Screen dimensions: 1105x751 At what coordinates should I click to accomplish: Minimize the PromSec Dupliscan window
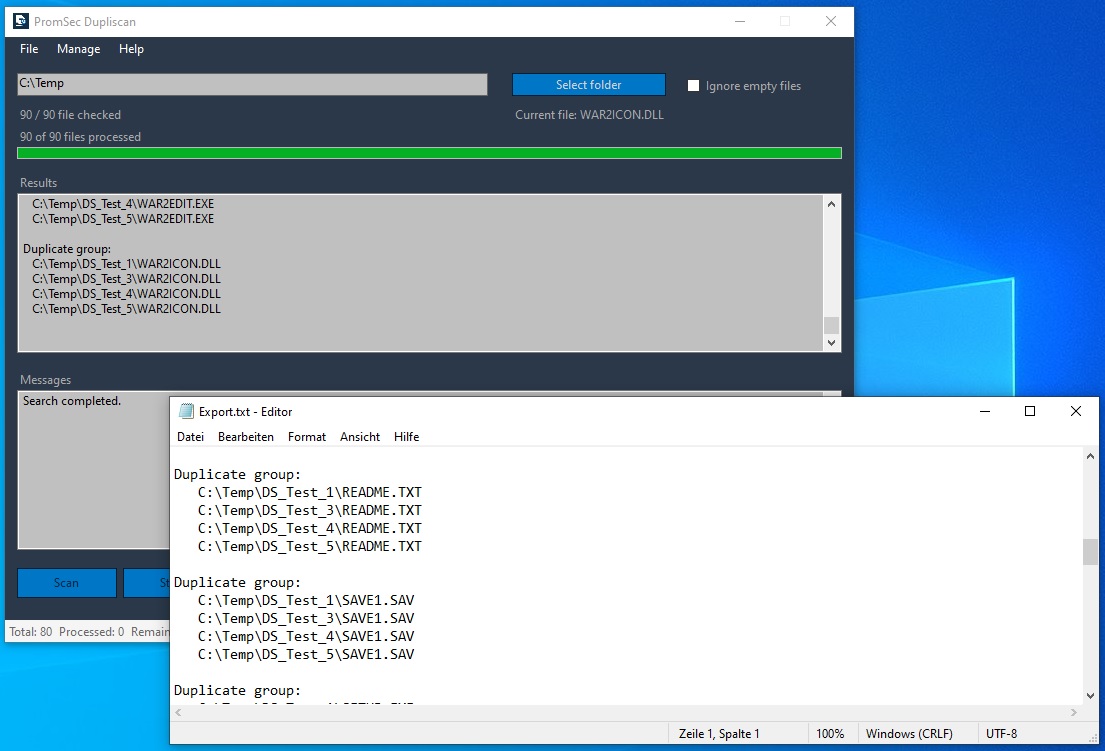click(x=738, y=21)
